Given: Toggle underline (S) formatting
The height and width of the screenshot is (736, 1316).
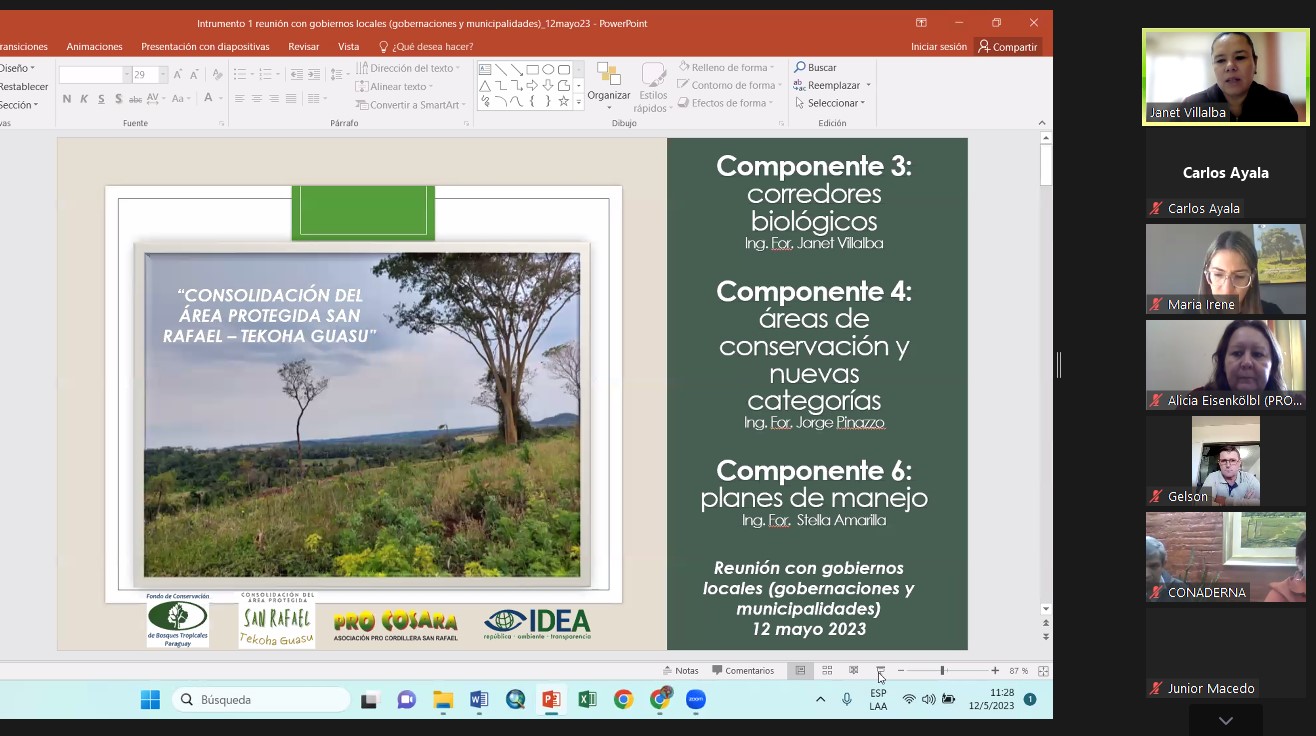Looking at the screenshot, I should tap(101, 98).
